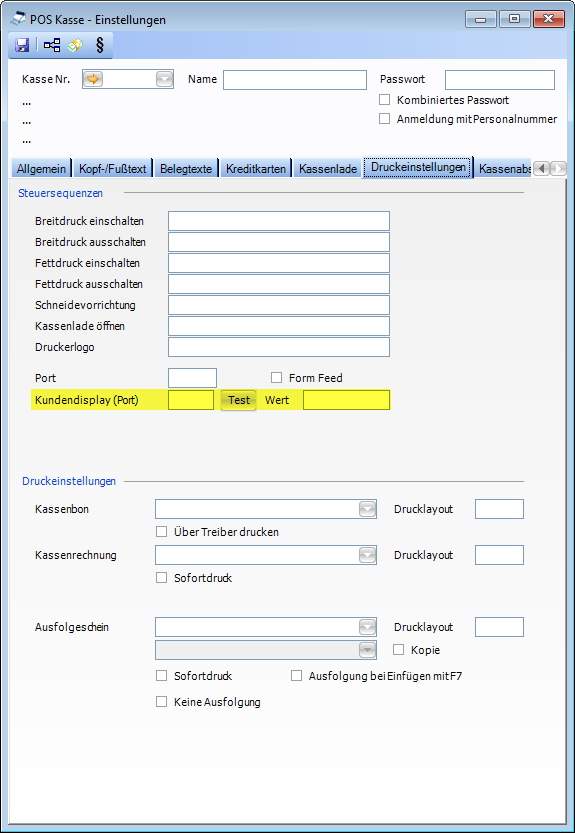
Task: Focus the Fettdruck ausschalten field
Action: pyautogui.click(x=279, y=284)
